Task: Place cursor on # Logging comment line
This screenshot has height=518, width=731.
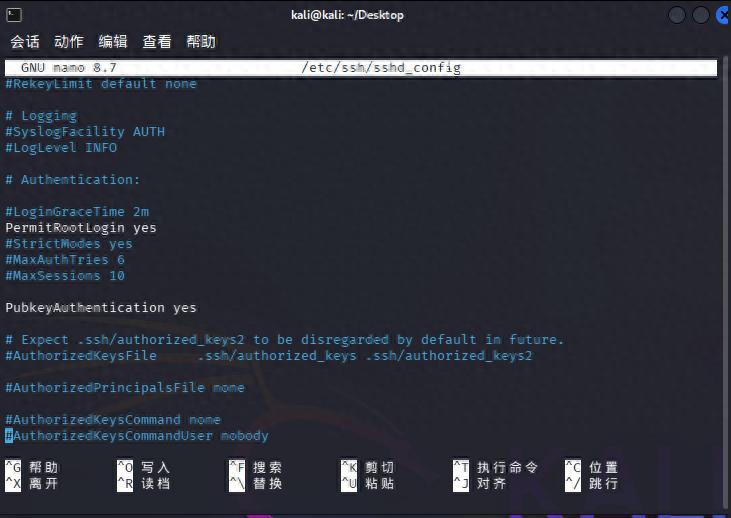Action: point(41,116)
